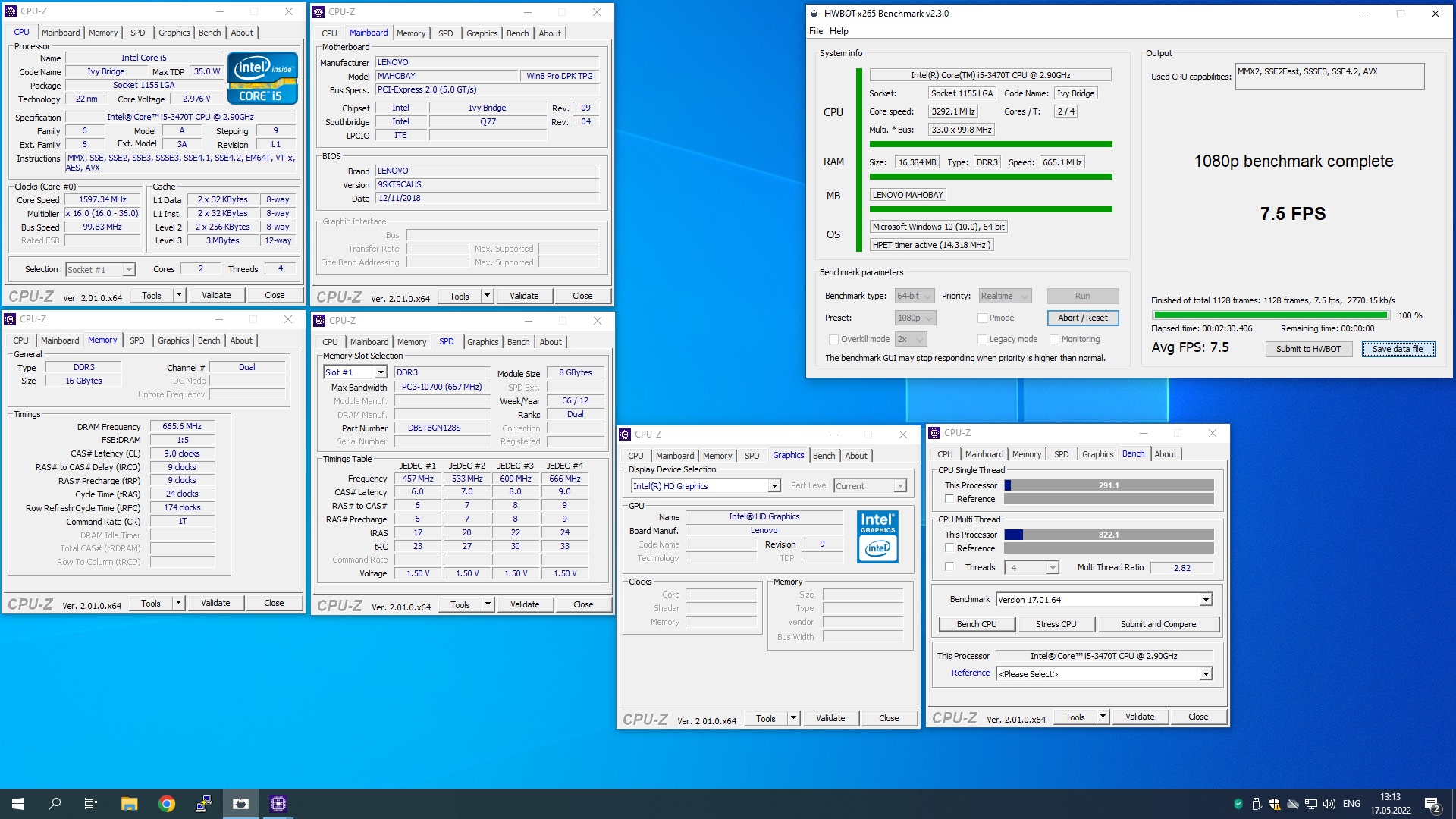Viewport: 1456px width, 819px height.
Task: Switch to SPD tab in Memory CPU-Z window
Action: click(136, 340)
